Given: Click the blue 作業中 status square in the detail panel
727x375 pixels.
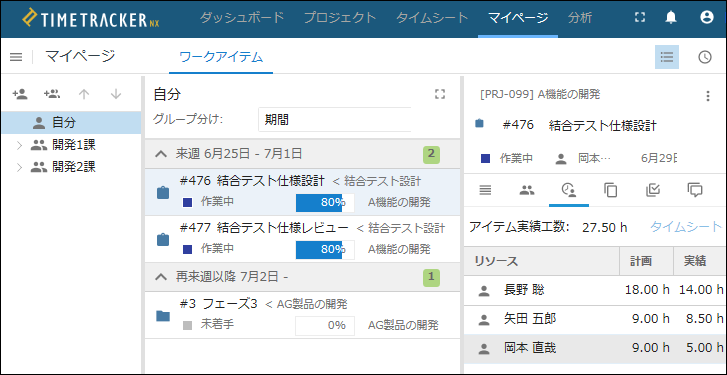Looking at the screenshot, I should [485, 159].
